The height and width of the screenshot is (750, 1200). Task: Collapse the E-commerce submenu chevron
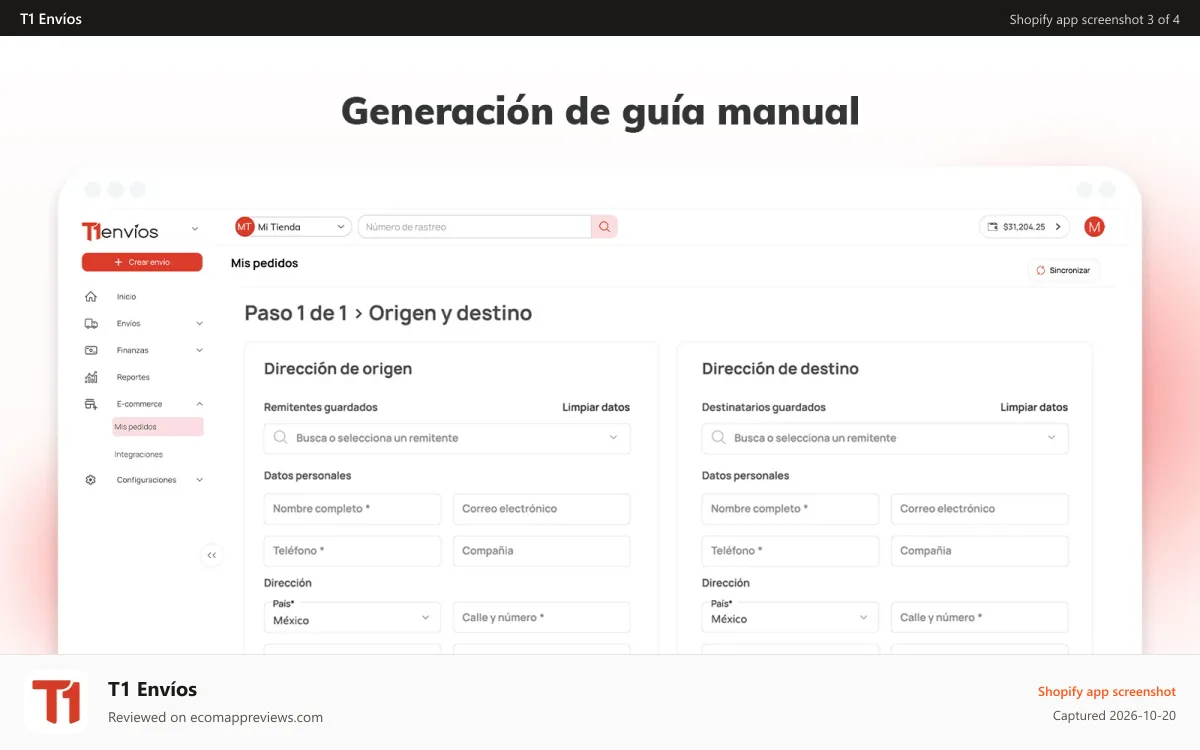(199, 404)
